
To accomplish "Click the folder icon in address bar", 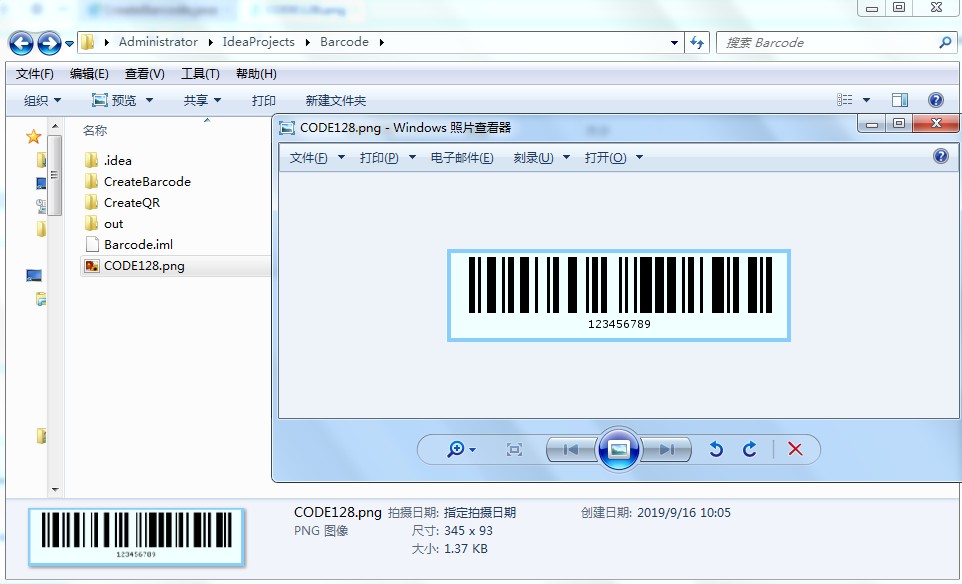I will point(88,42).
